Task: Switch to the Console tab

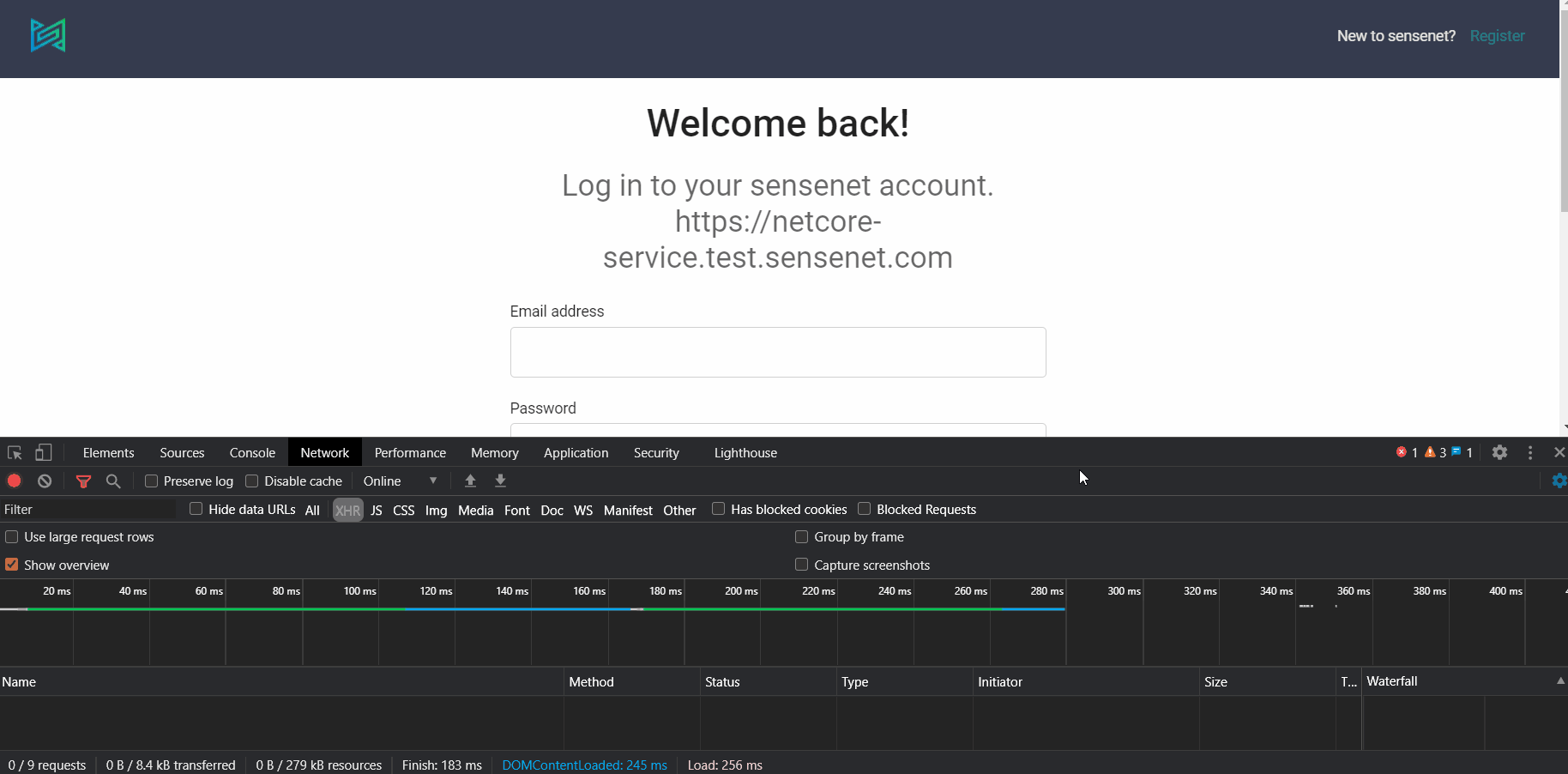Action: [x=251, y=452]
